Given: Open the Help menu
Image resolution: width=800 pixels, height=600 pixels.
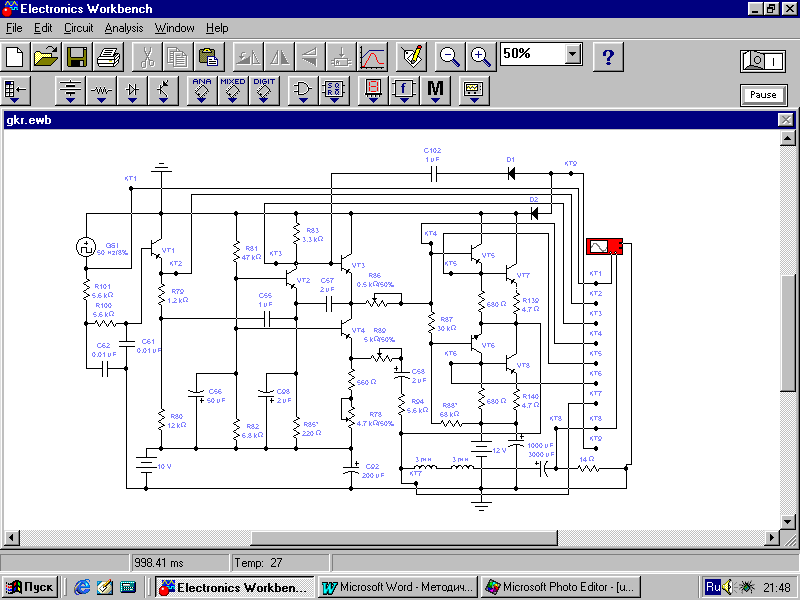Looking at the screenshot, I should coord(217,28).
